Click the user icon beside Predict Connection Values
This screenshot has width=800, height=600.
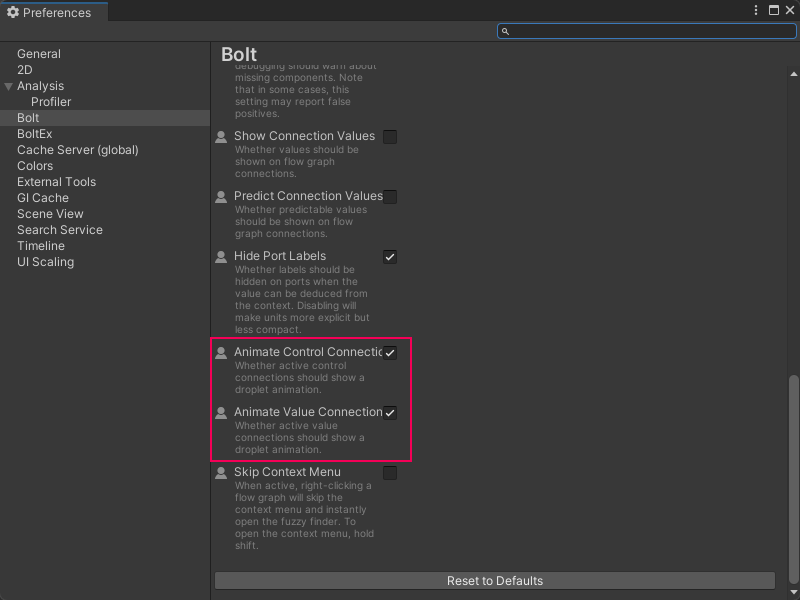tap(221, 197)
